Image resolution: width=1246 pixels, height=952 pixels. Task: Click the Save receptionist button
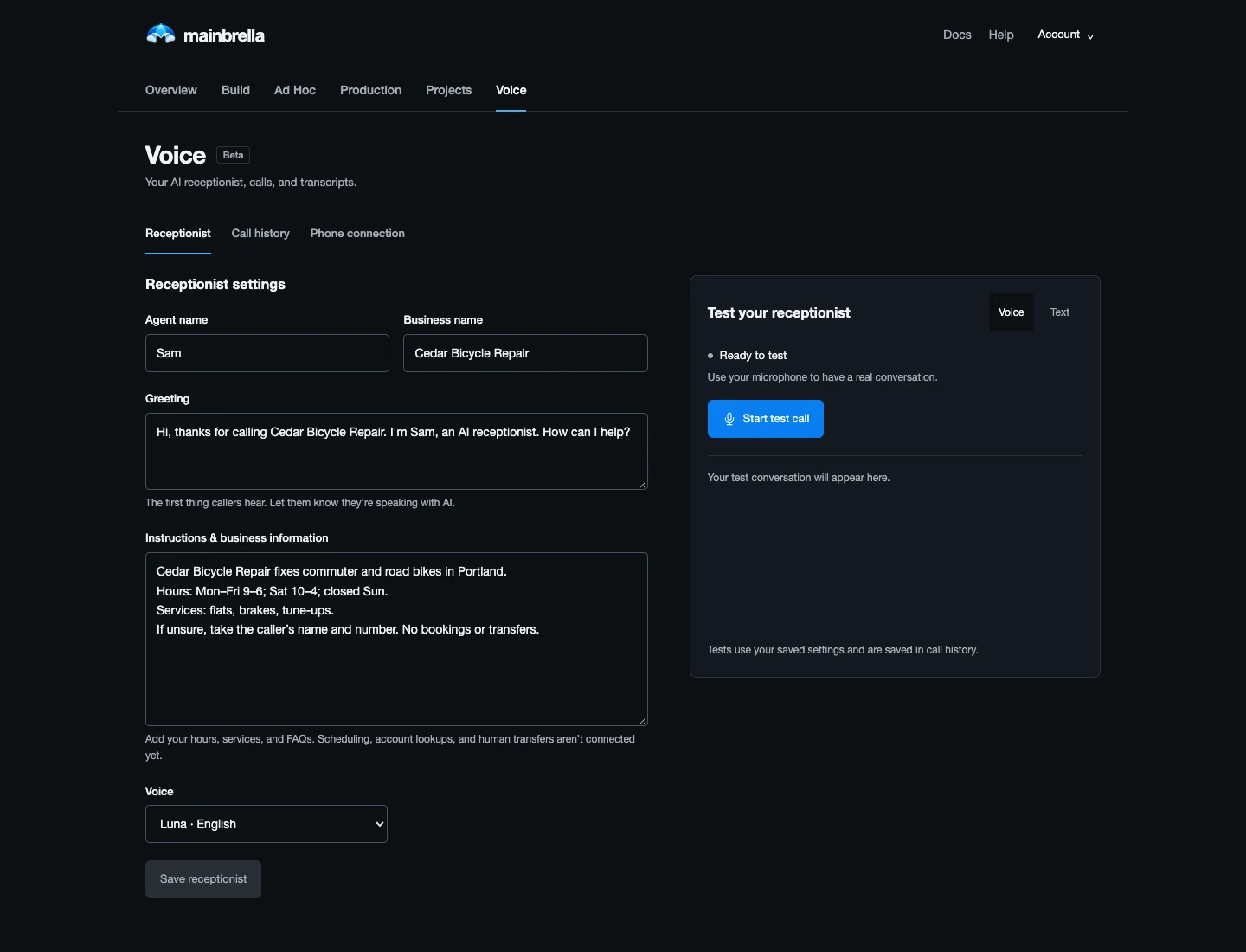[203, 879]
